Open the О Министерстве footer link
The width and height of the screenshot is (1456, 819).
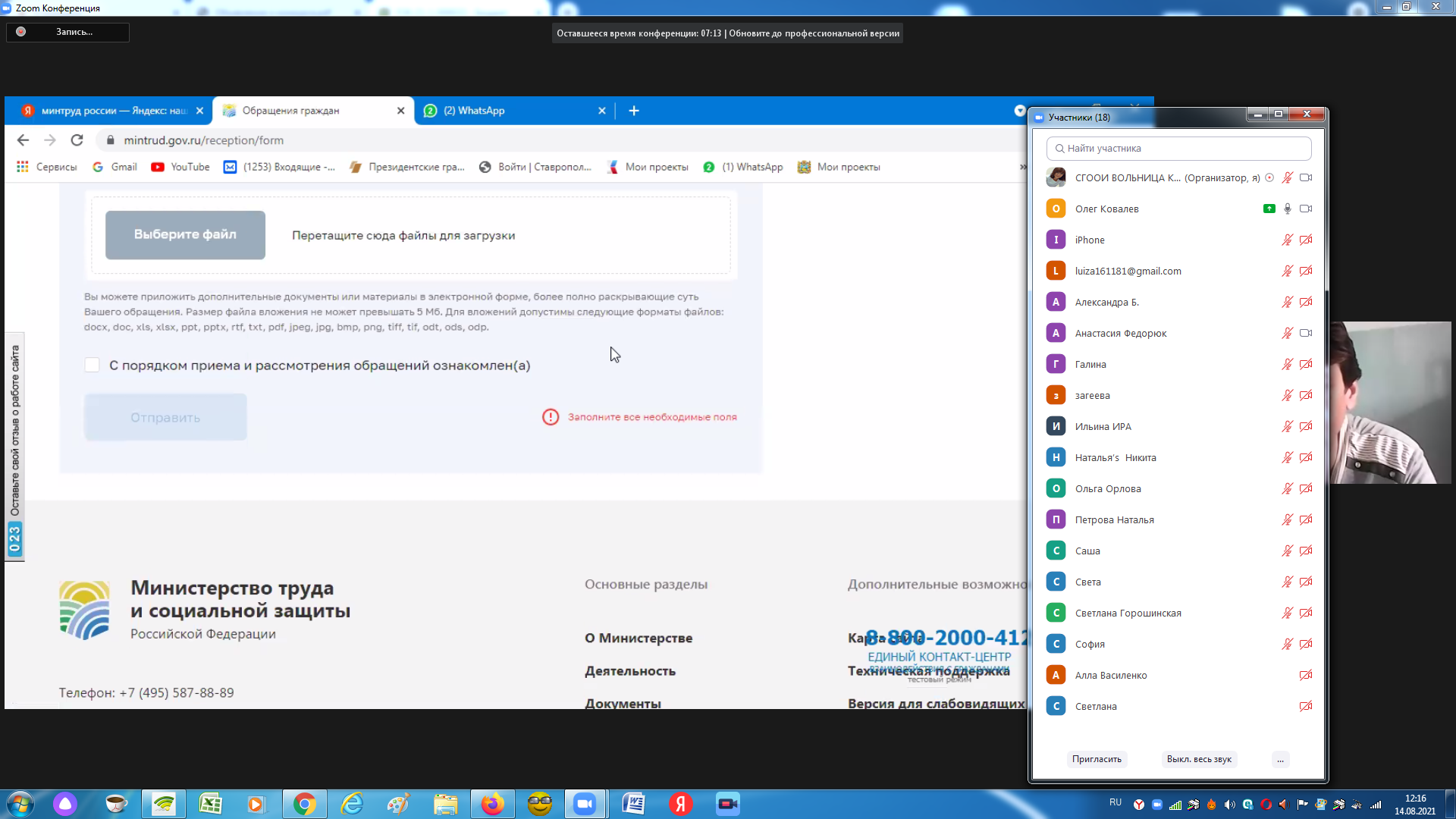639,638
